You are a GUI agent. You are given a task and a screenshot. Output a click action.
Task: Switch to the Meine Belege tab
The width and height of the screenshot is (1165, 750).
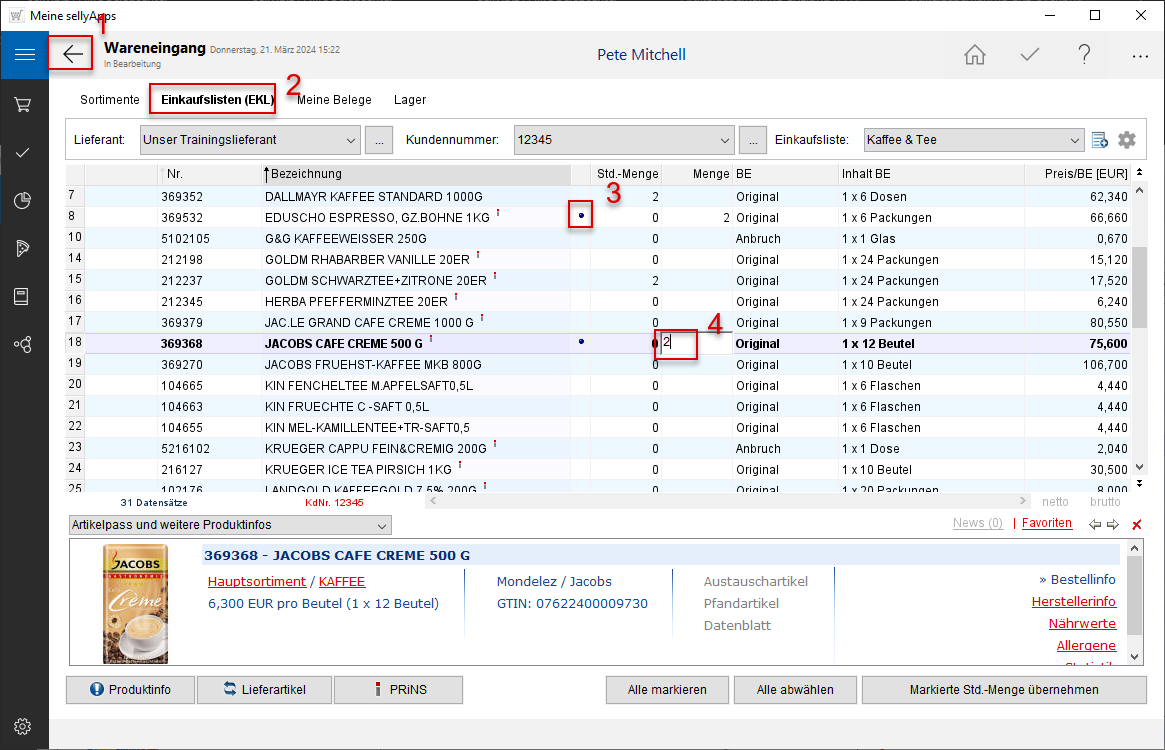pyautogui.click(x=334, y=100)
